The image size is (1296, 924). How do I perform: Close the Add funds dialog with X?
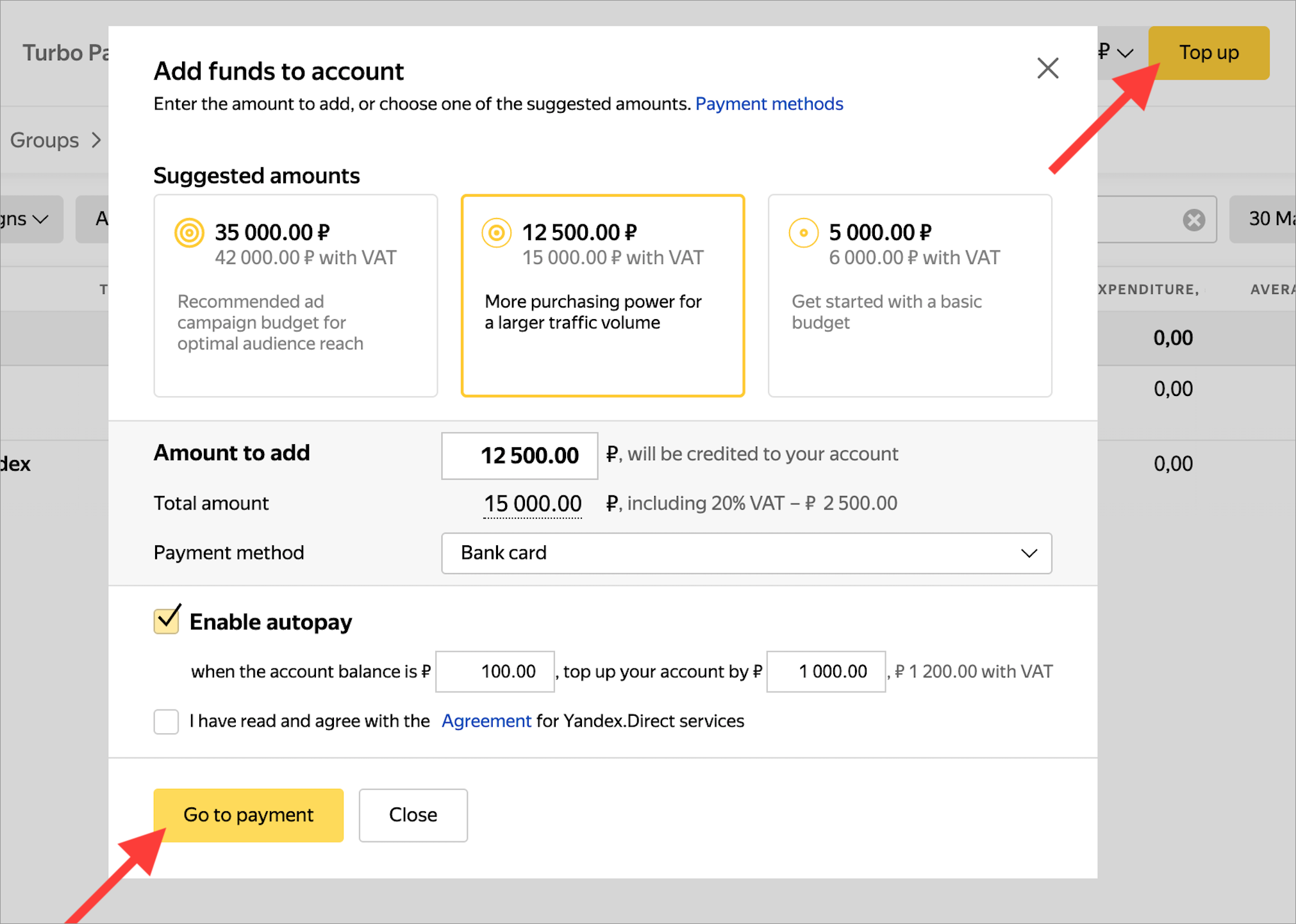[1047, 68]
